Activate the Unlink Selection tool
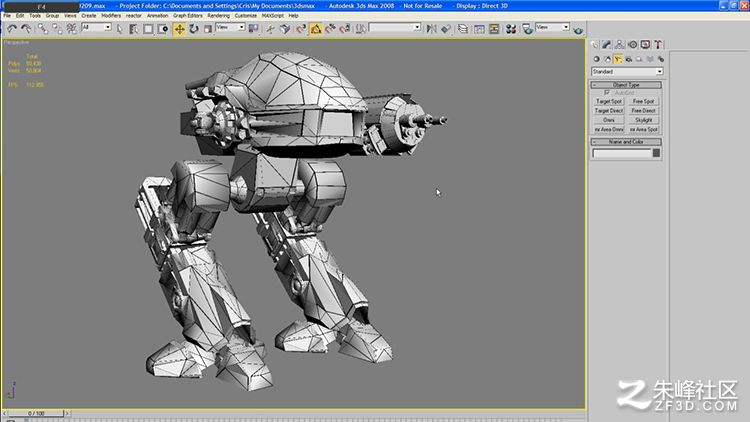750x422 pixels. tap(57, 29)
